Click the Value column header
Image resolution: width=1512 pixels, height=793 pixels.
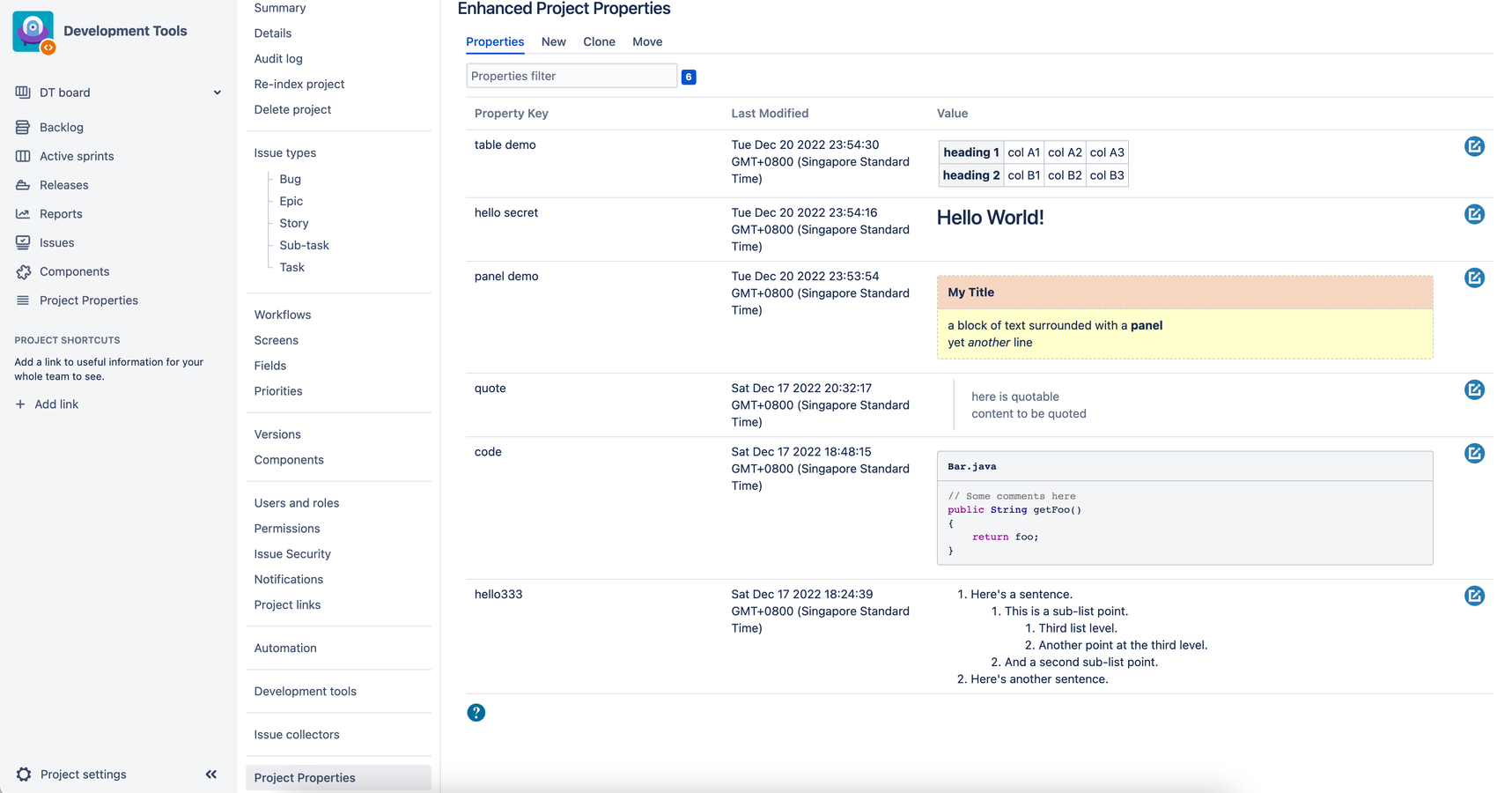pos(952,114)
